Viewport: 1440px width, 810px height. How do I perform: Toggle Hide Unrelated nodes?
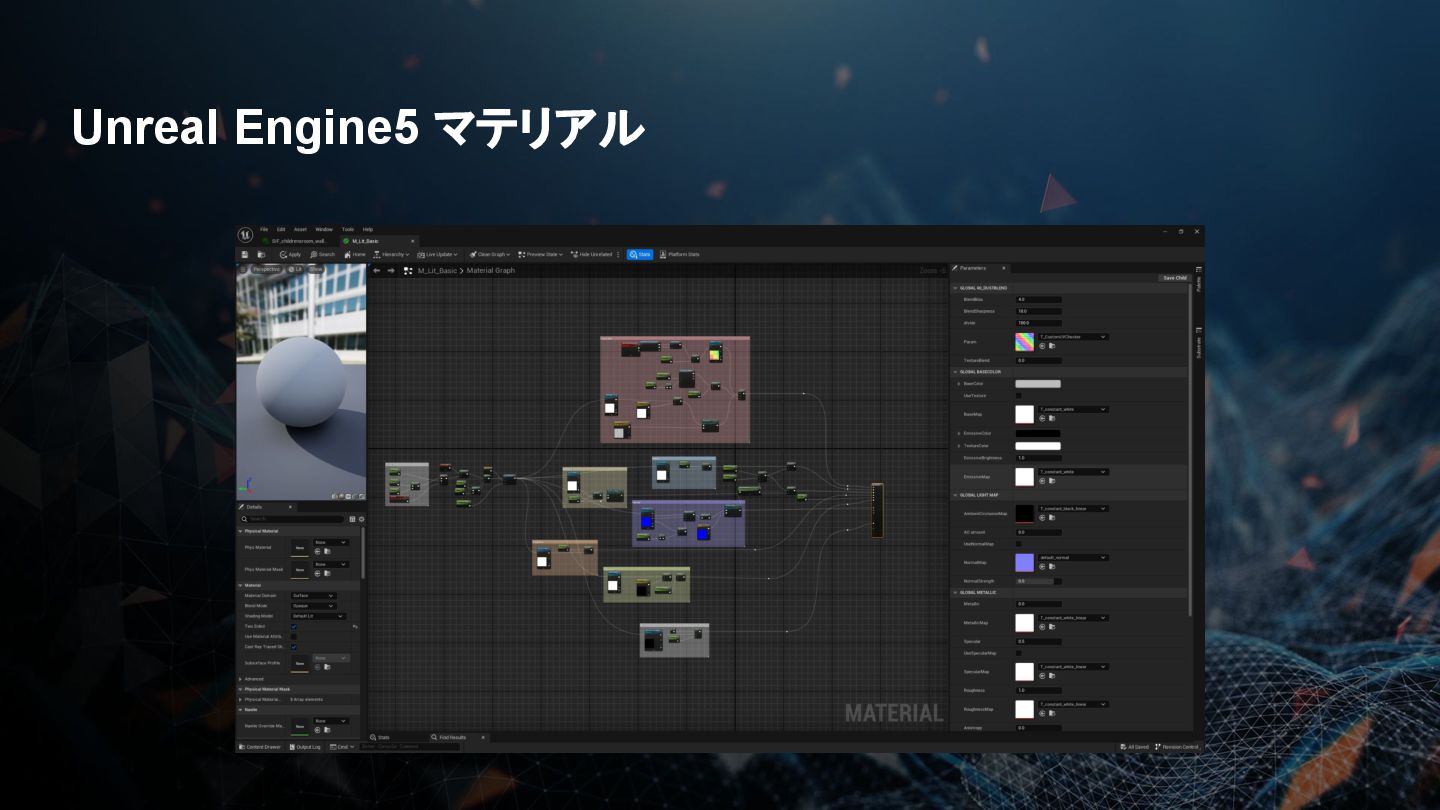[x=592, y=254]
